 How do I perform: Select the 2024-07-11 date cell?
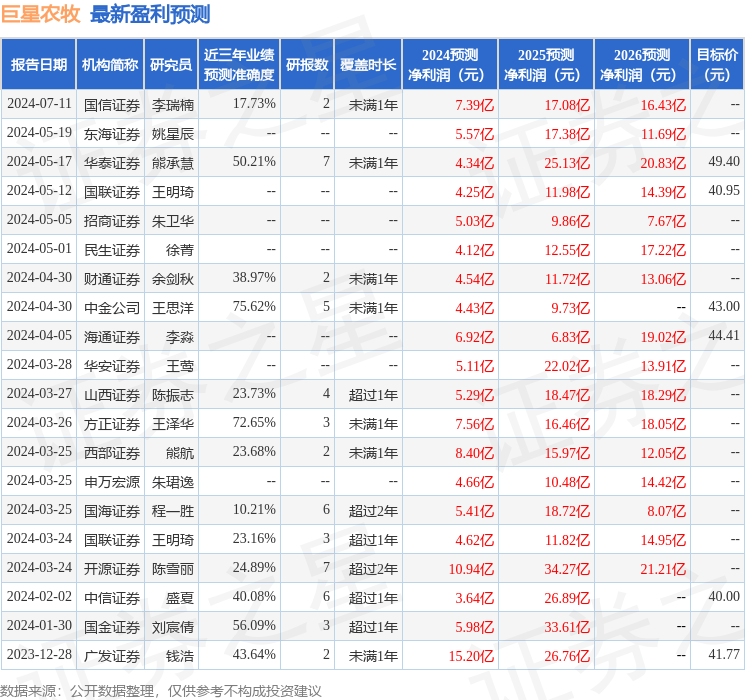click(x=39, y=104)
